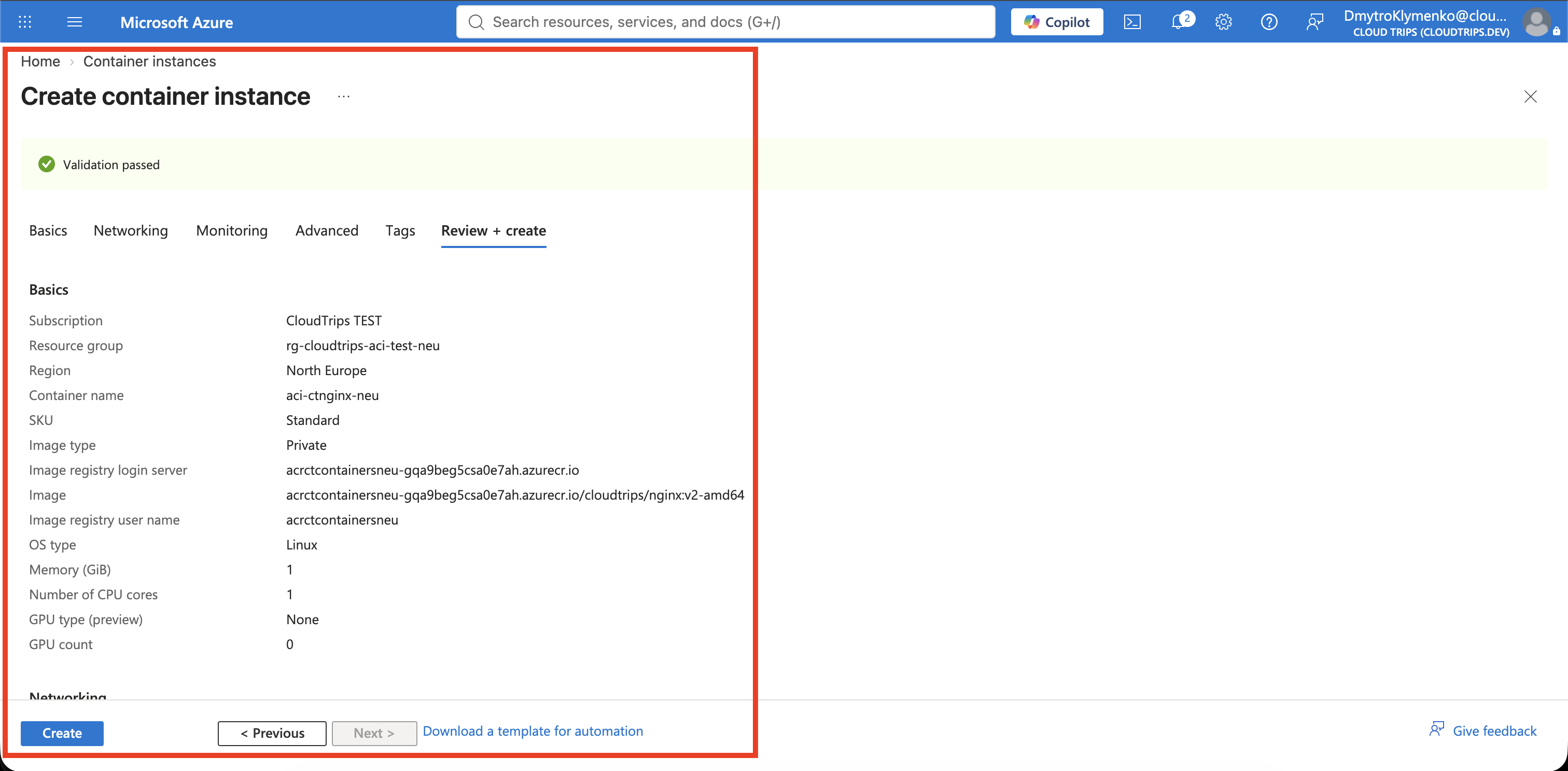Select the image registry login server value
Viewport: 1568px width, 771px height.
pos(433,470)
